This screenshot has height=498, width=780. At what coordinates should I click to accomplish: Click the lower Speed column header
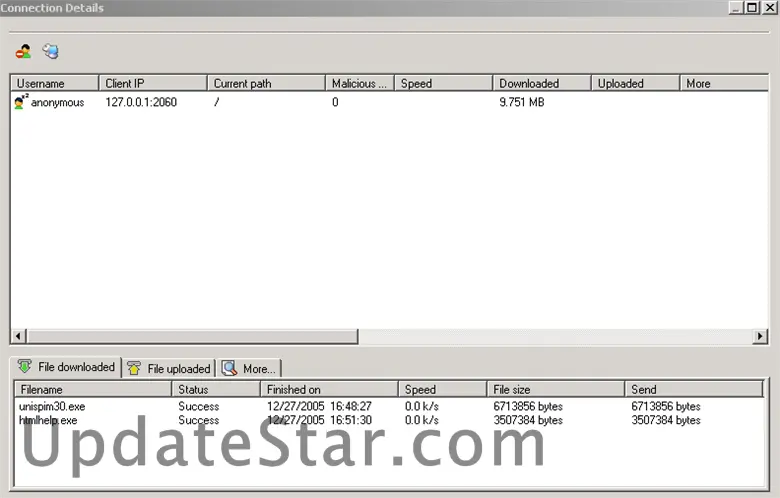(442, 389)
